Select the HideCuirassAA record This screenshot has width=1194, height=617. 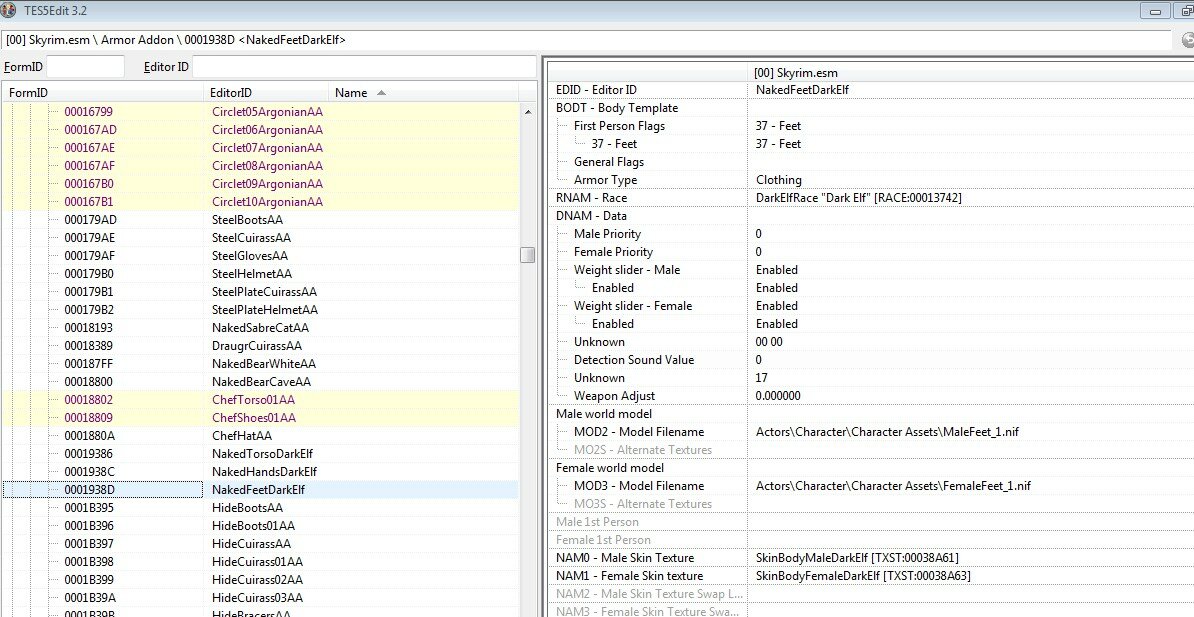click(260, 544)
